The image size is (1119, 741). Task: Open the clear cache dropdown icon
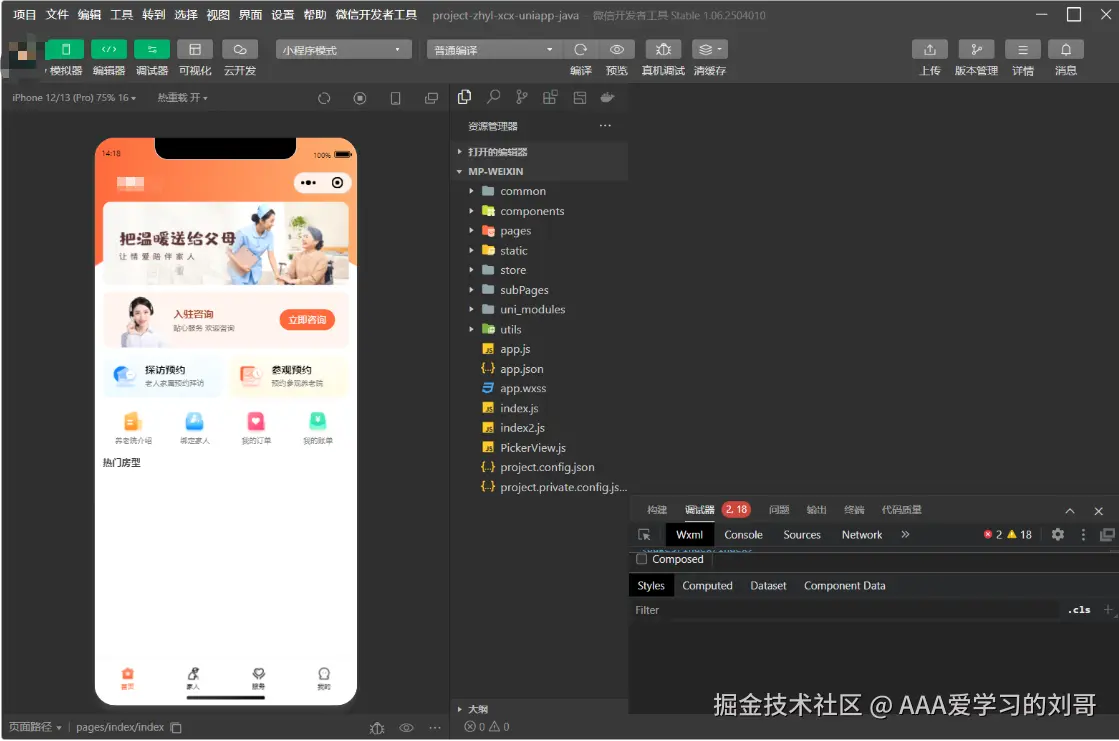[709, 49]
